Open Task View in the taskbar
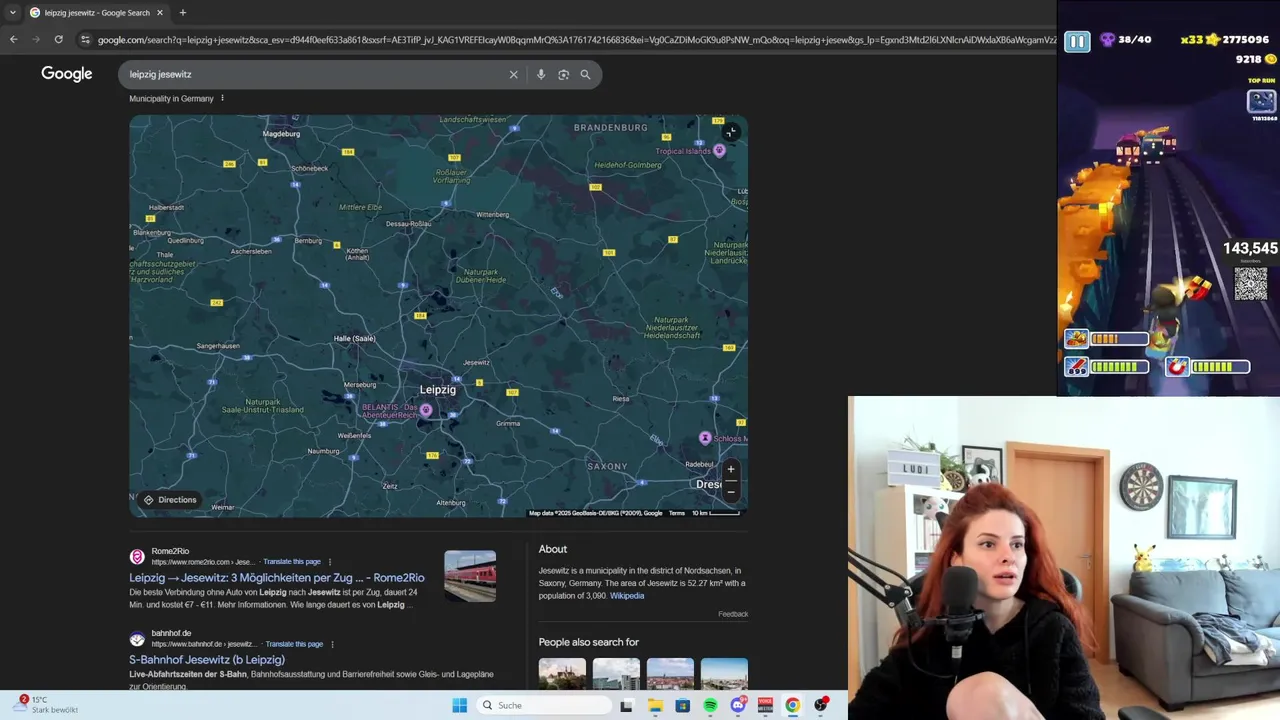Screen dimensions: 1280x720 pyautogui.click(x=627, y=705)
